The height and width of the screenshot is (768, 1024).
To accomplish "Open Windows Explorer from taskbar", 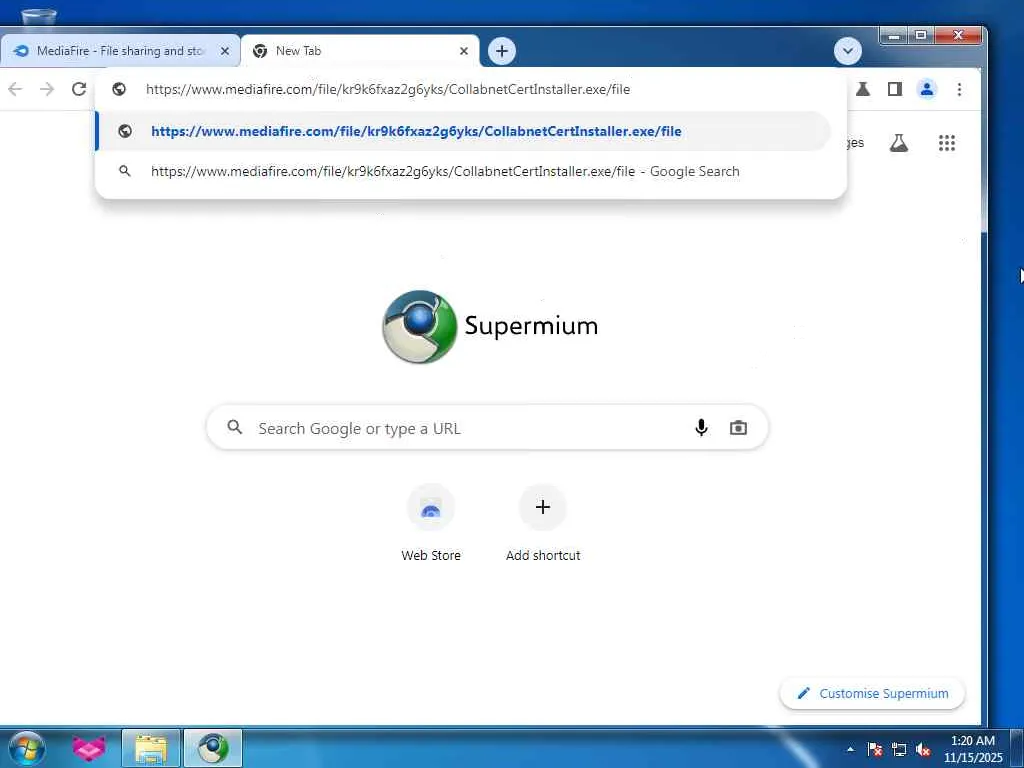I will click(151, 748).
